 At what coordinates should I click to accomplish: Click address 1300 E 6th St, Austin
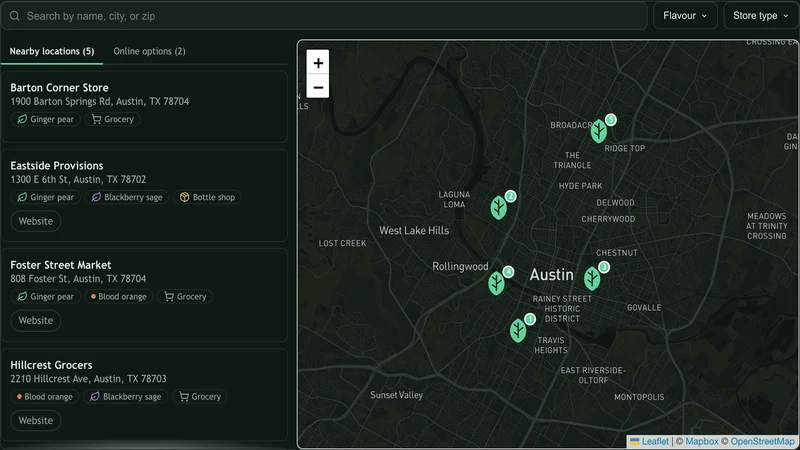tap(78, 180)
